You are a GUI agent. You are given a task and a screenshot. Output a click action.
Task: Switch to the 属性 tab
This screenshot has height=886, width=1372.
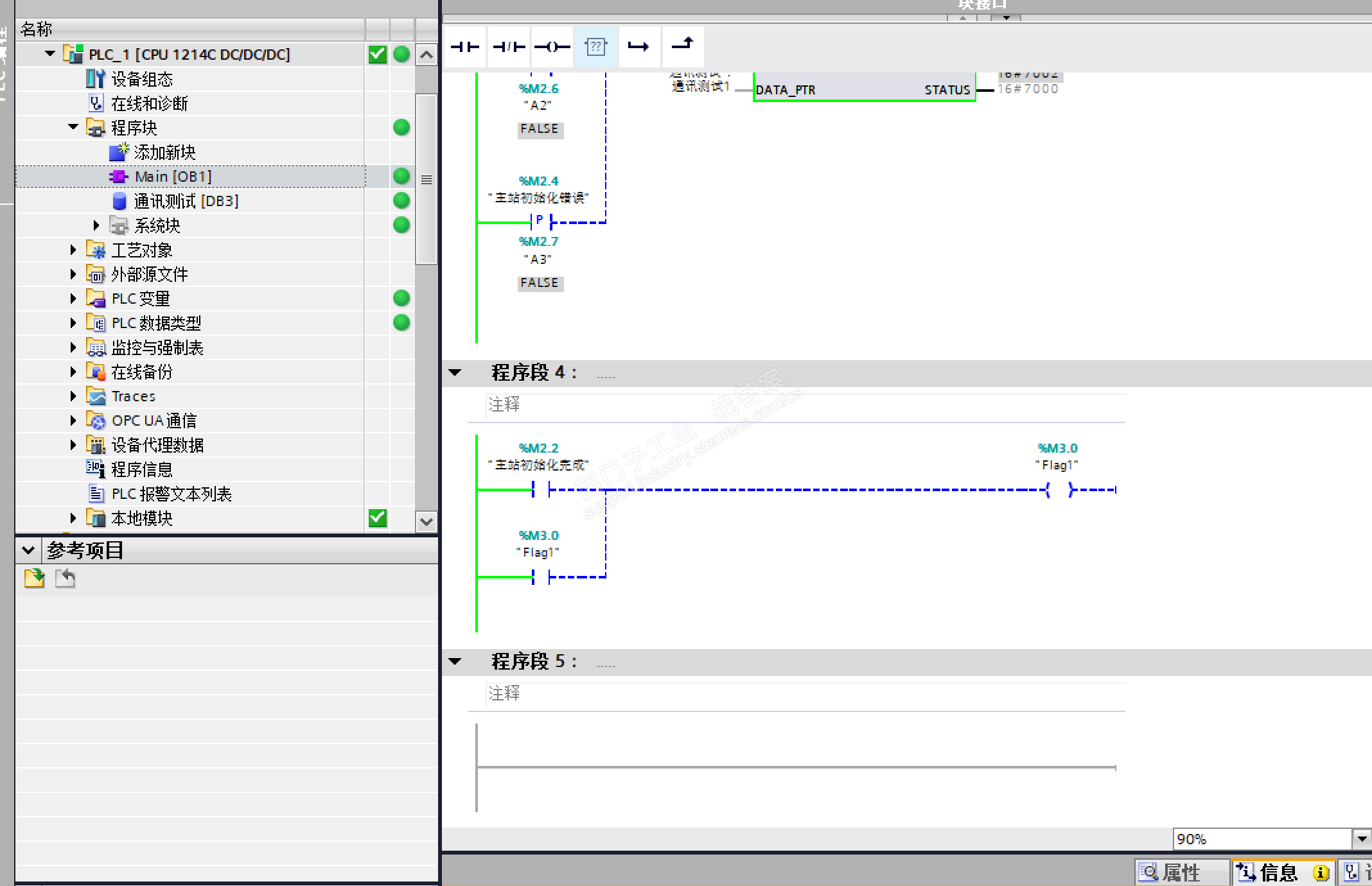[x=1181, y=873]
